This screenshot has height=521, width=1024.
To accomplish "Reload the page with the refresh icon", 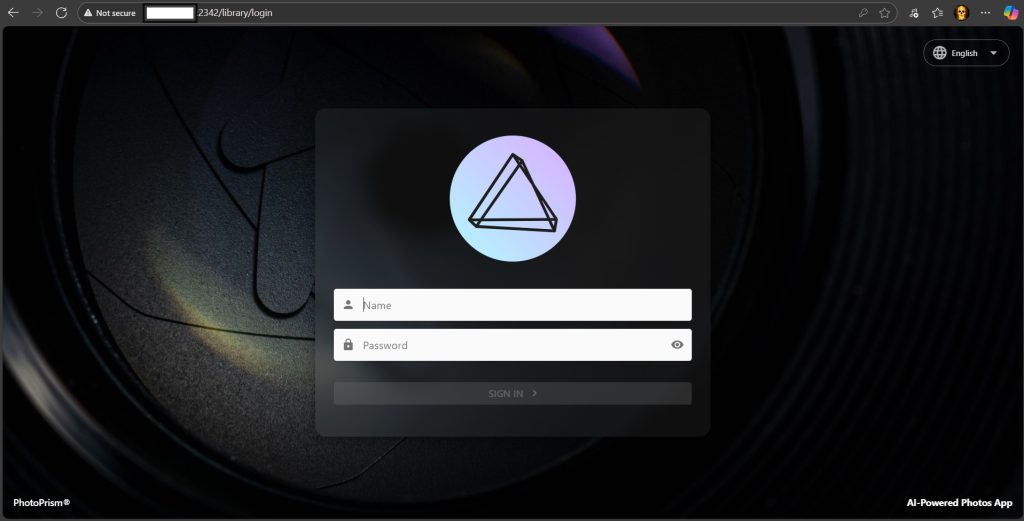I will 61,13.
